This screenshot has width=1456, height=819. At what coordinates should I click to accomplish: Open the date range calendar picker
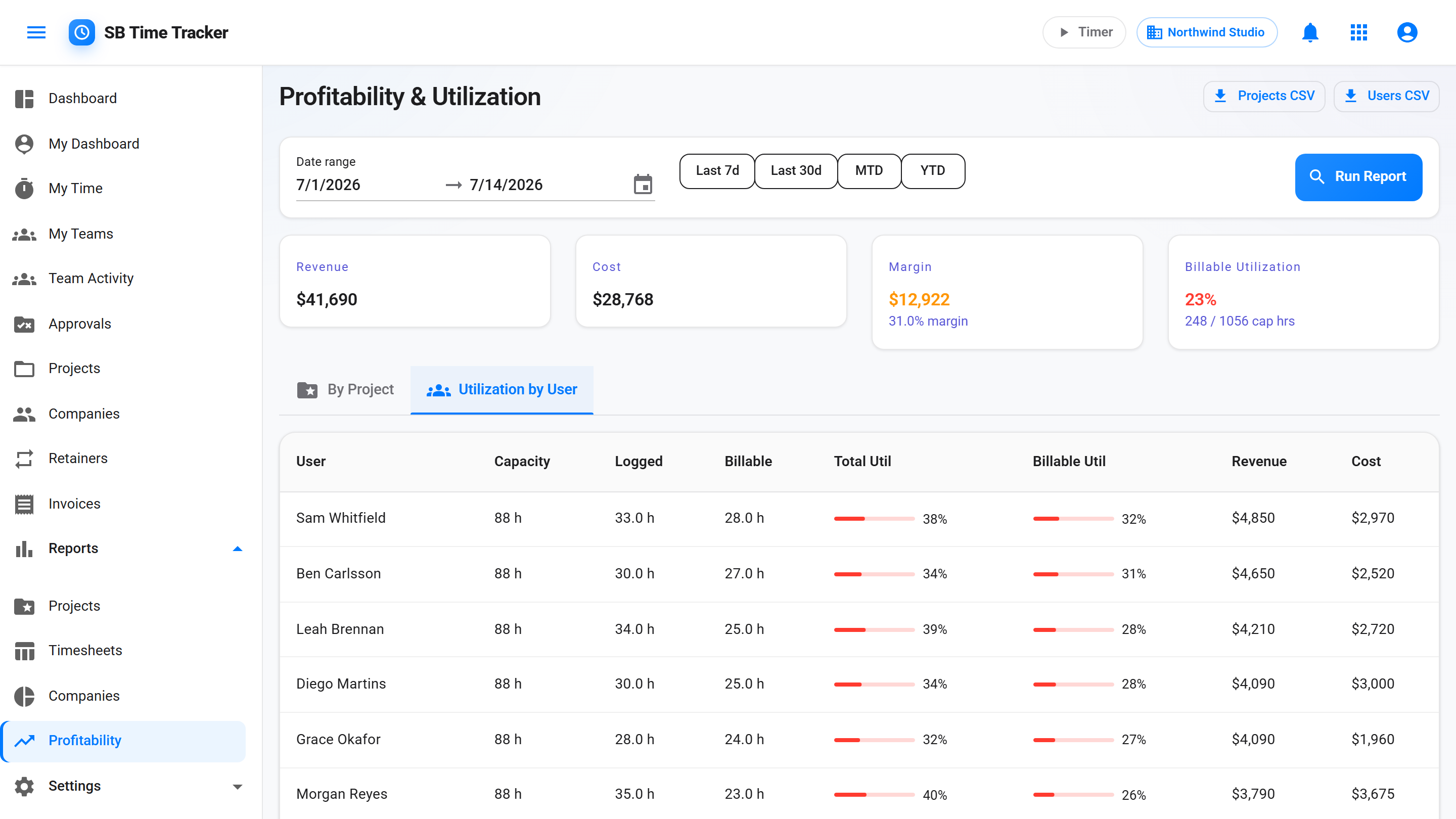(643, 184)
